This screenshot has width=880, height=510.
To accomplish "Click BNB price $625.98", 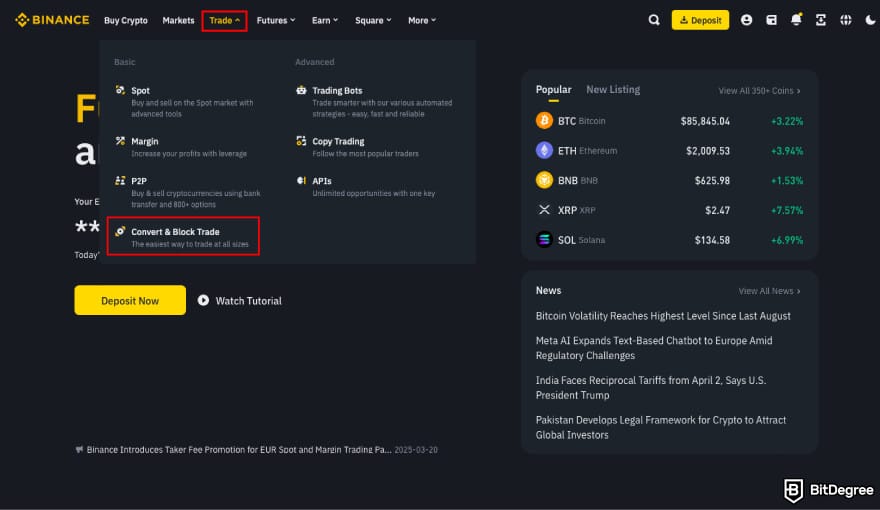I will click(712, 180).
